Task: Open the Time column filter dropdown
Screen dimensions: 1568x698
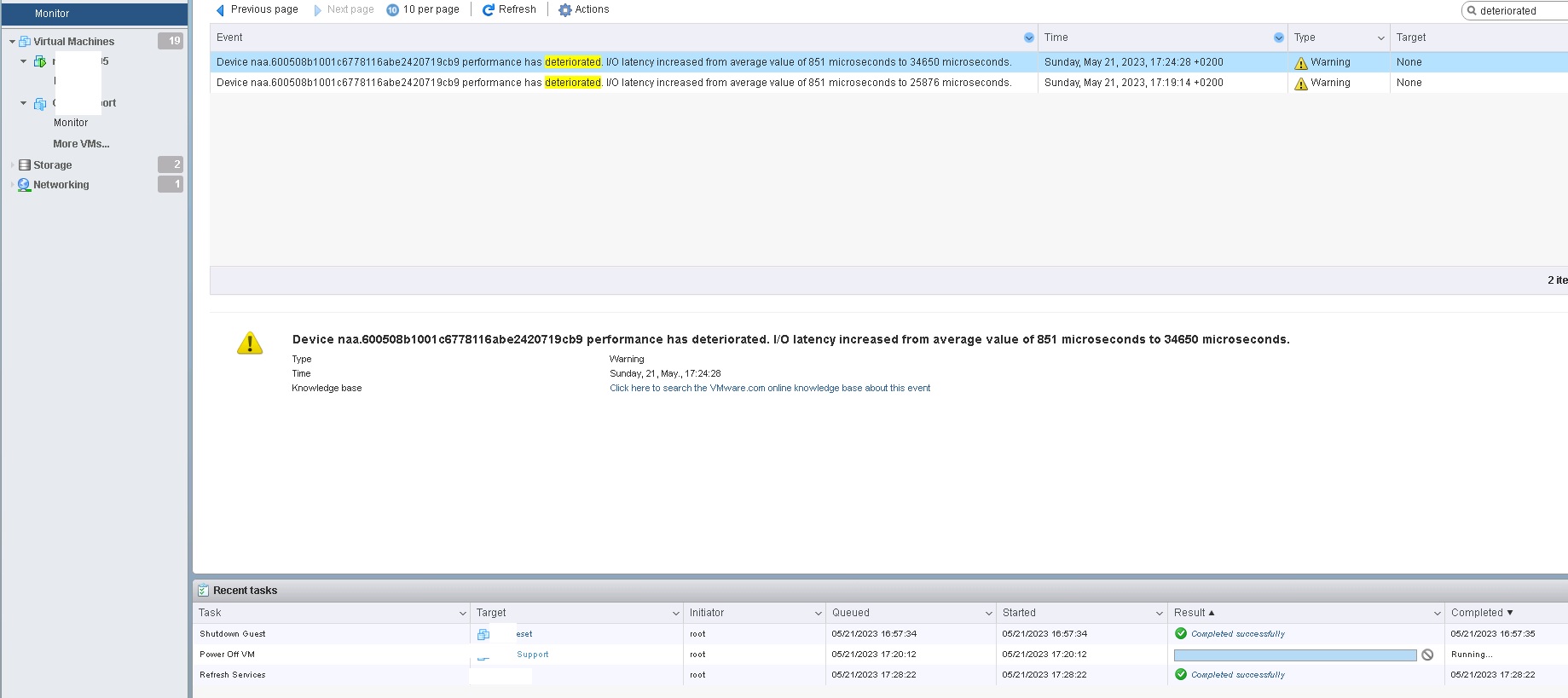Action: (x=1278, y=37)
